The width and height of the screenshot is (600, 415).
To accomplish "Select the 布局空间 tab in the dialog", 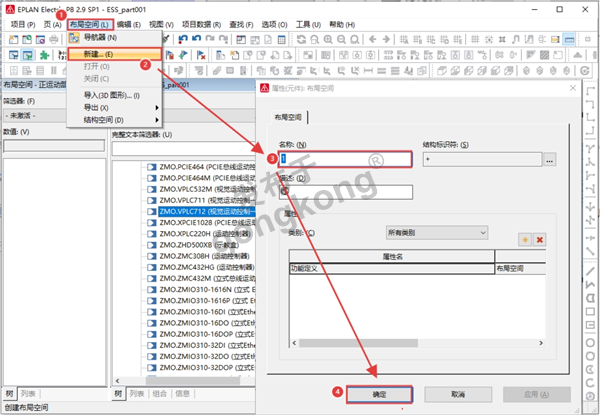I will coord(288,117).
